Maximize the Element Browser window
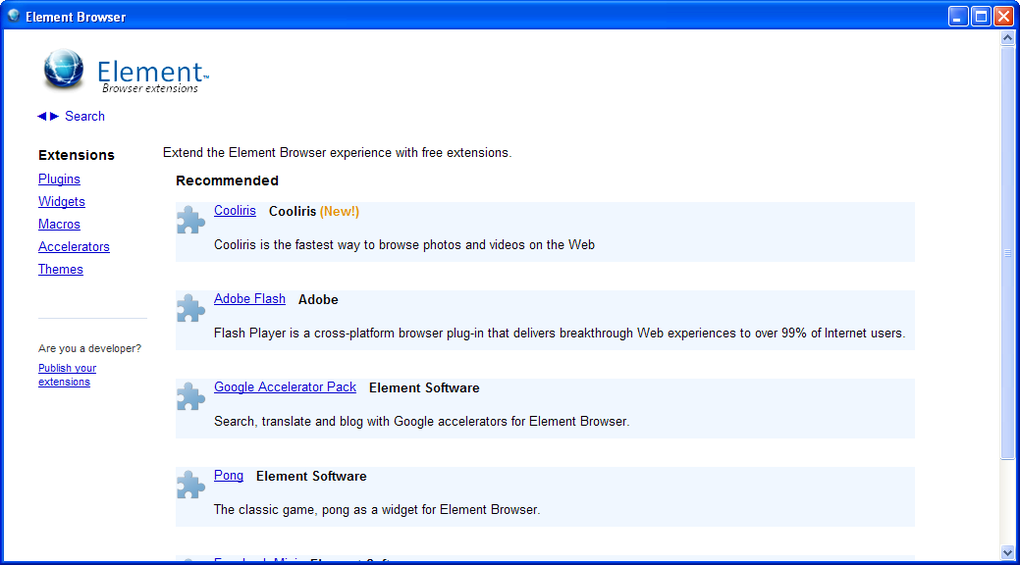The image size is (1020, 565). [981, 16]
